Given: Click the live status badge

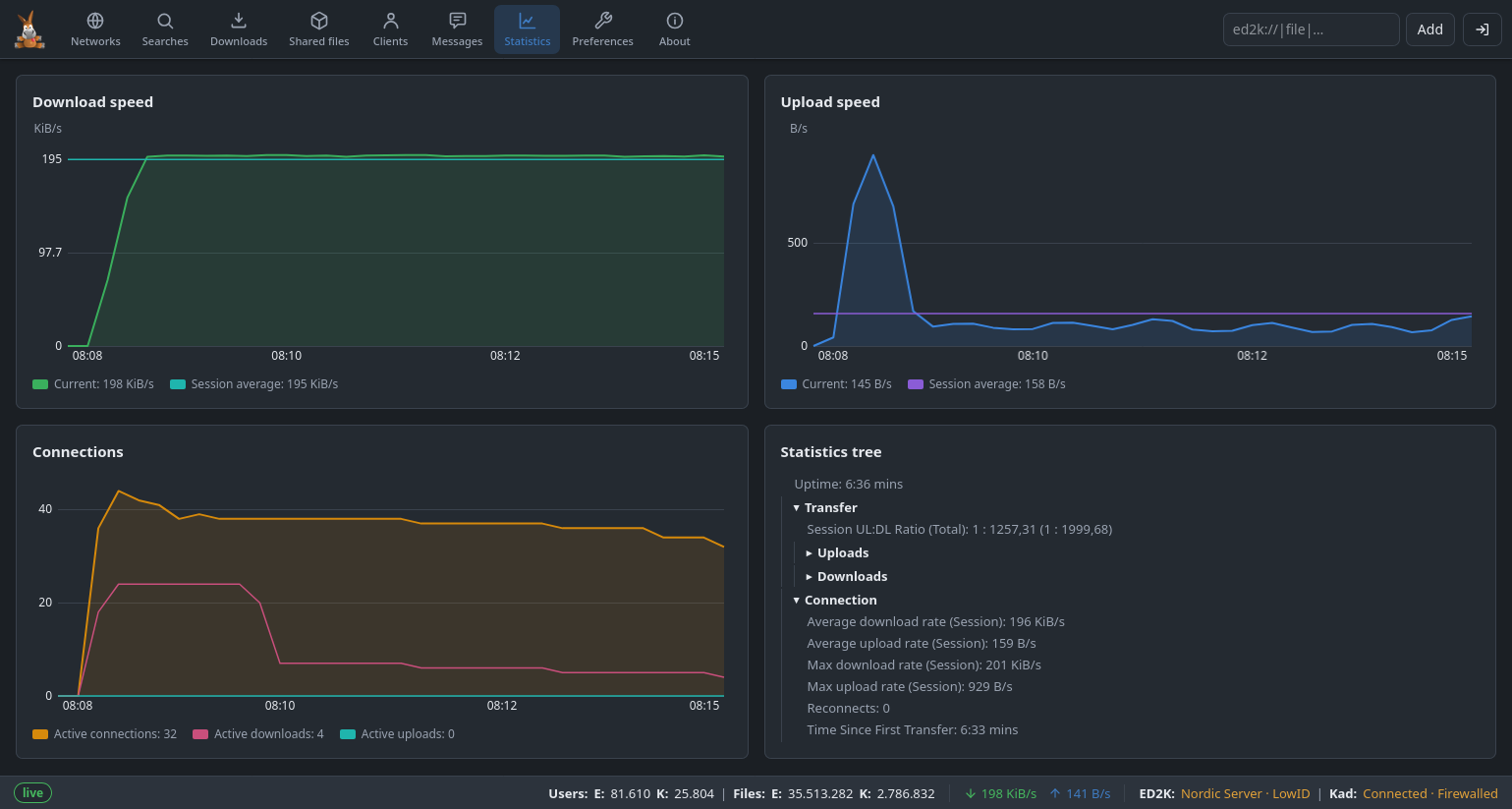Looking at the screenshot, I should coord(32,793).
